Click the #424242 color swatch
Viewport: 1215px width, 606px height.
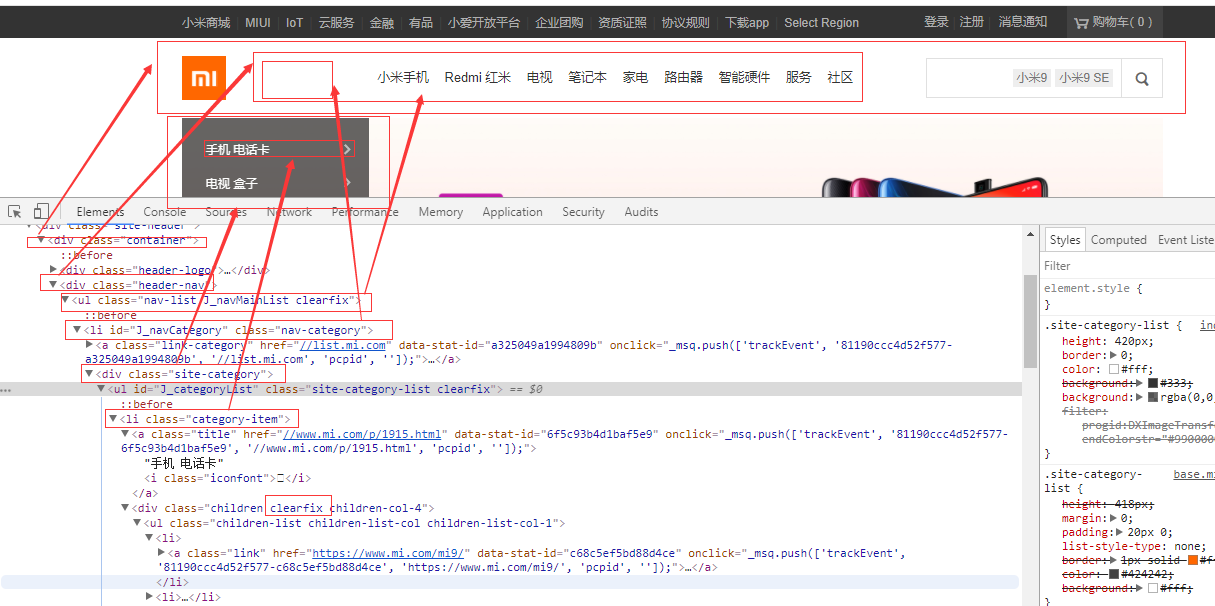1114,574
